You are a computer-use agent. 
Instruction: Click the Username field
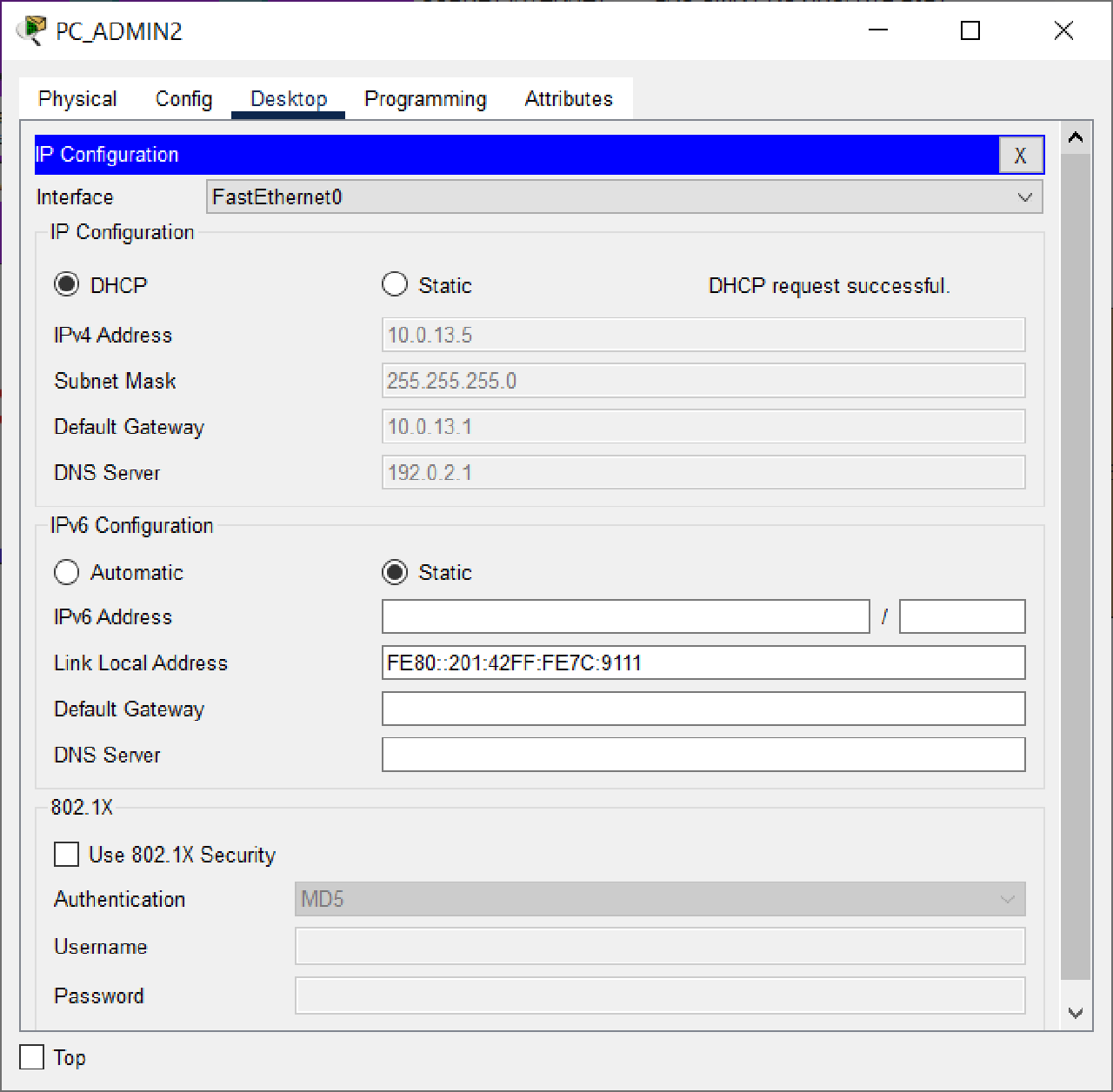659,946
